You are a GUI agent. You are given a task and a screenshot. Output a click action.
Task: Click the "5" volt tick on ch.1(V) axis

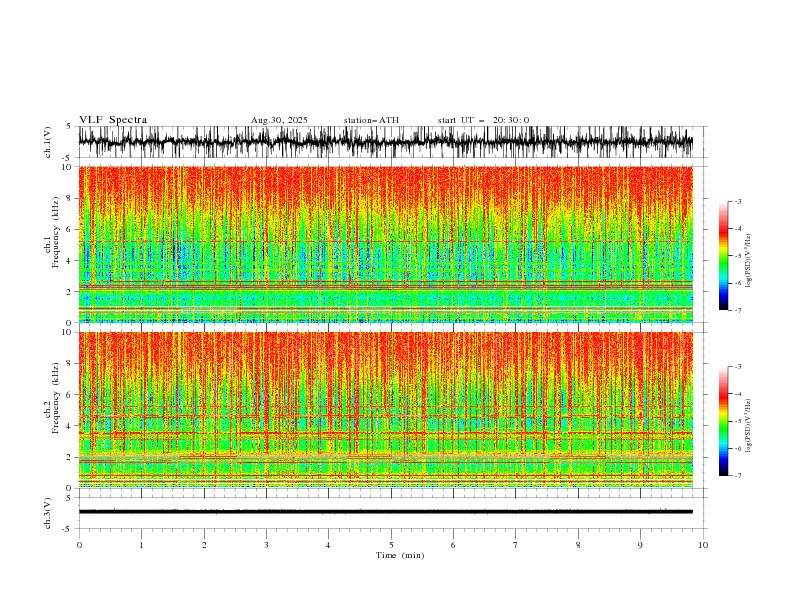[70, 127]
